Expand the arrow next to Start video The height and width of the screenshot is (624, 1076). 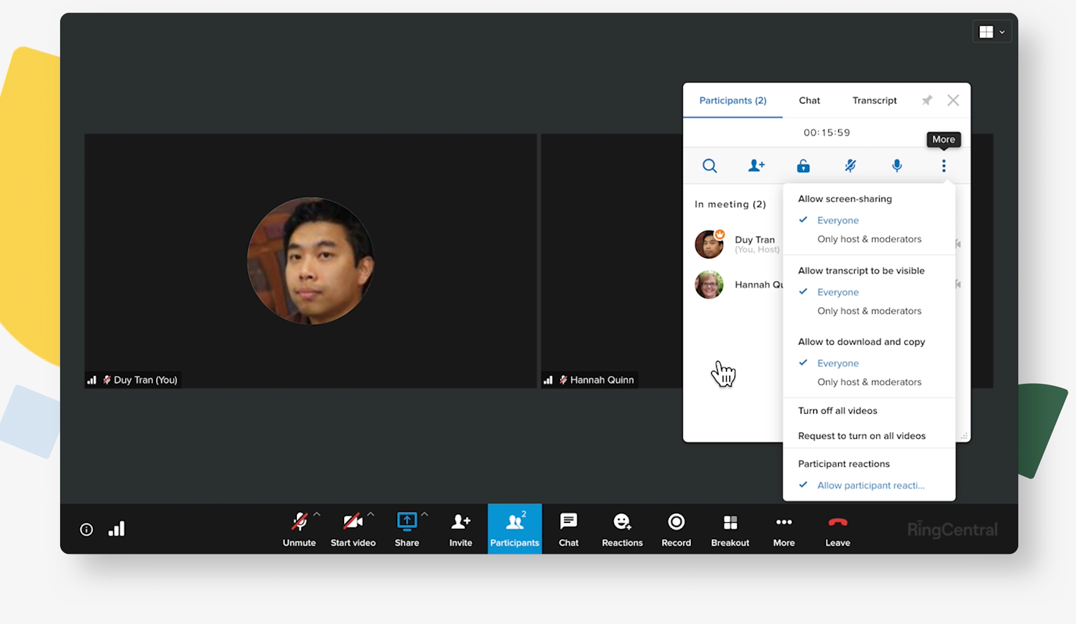371,515
